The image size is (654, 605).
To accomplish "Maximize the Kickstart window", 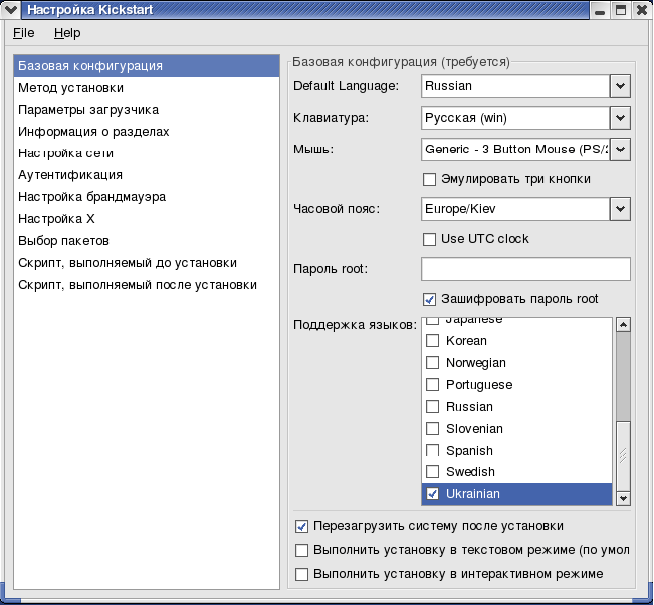I will point(621,10).
